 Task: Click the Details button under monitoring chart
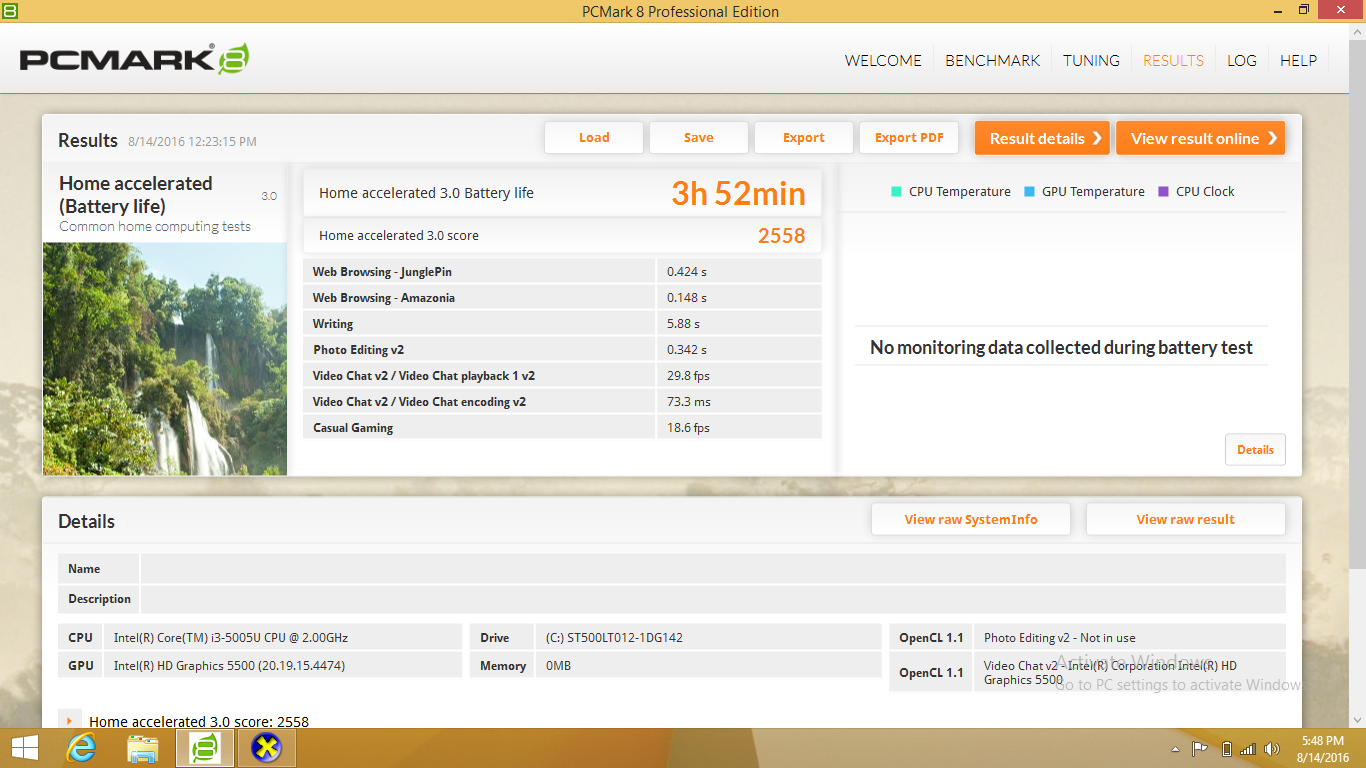tap(1255, 450)
